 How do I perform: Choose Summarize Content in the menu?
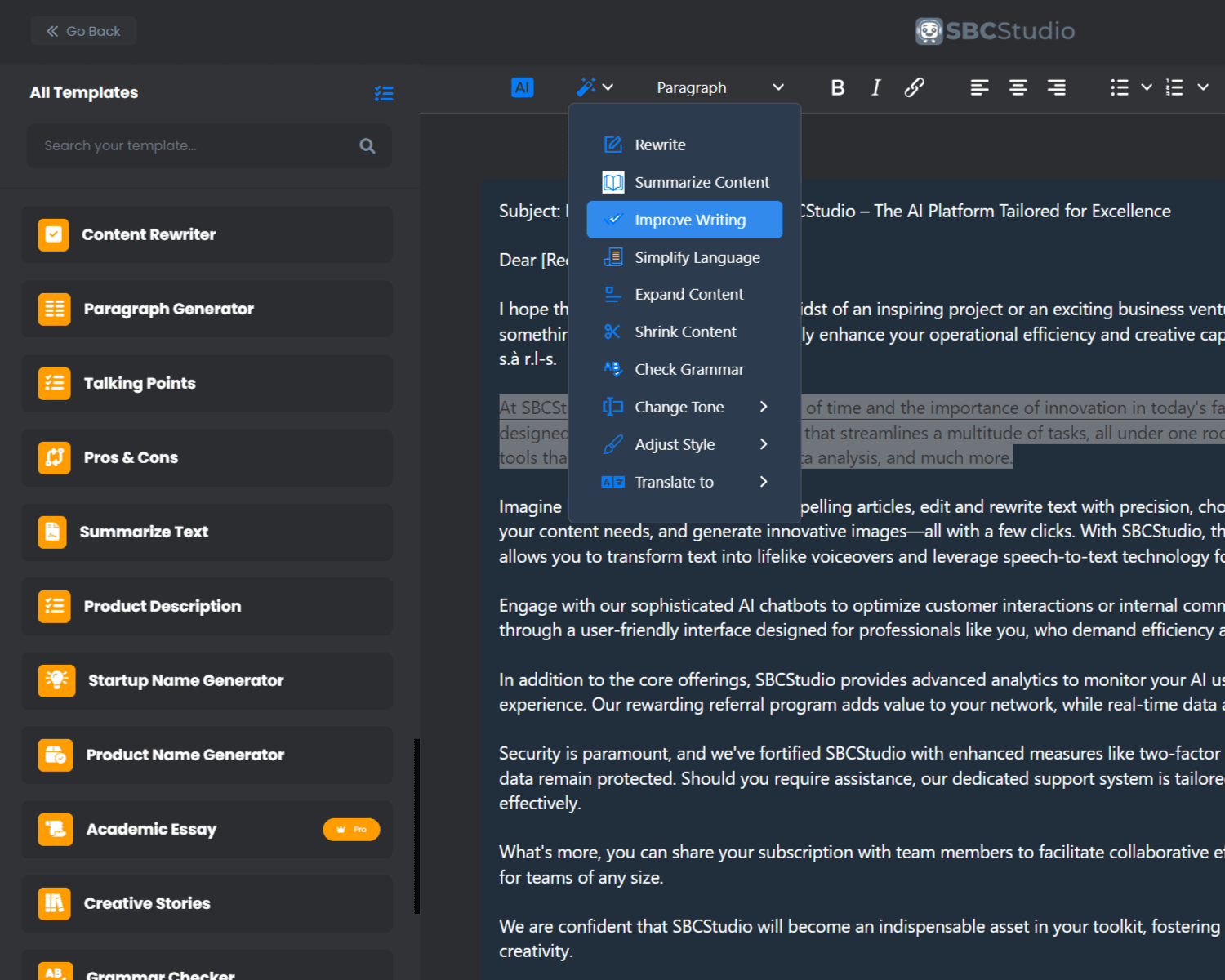(x=684, y=182)
